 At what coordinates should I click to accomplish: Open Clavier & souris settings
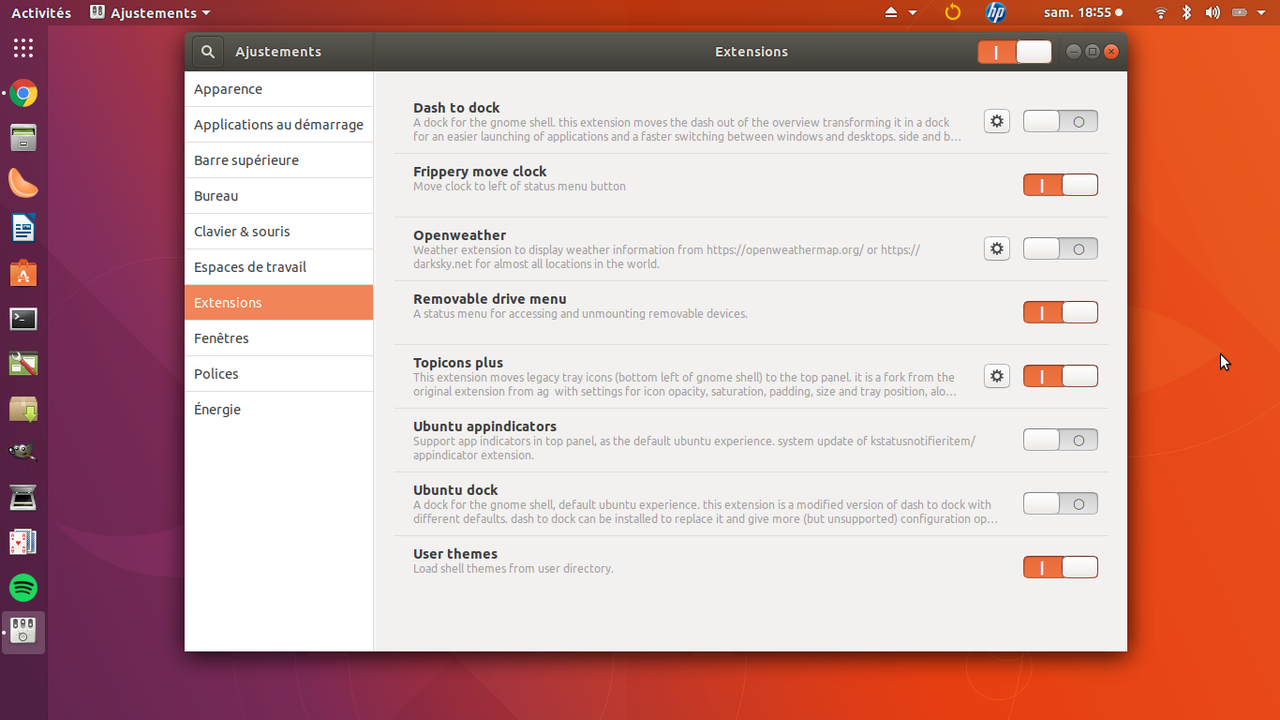pos(279,231)
